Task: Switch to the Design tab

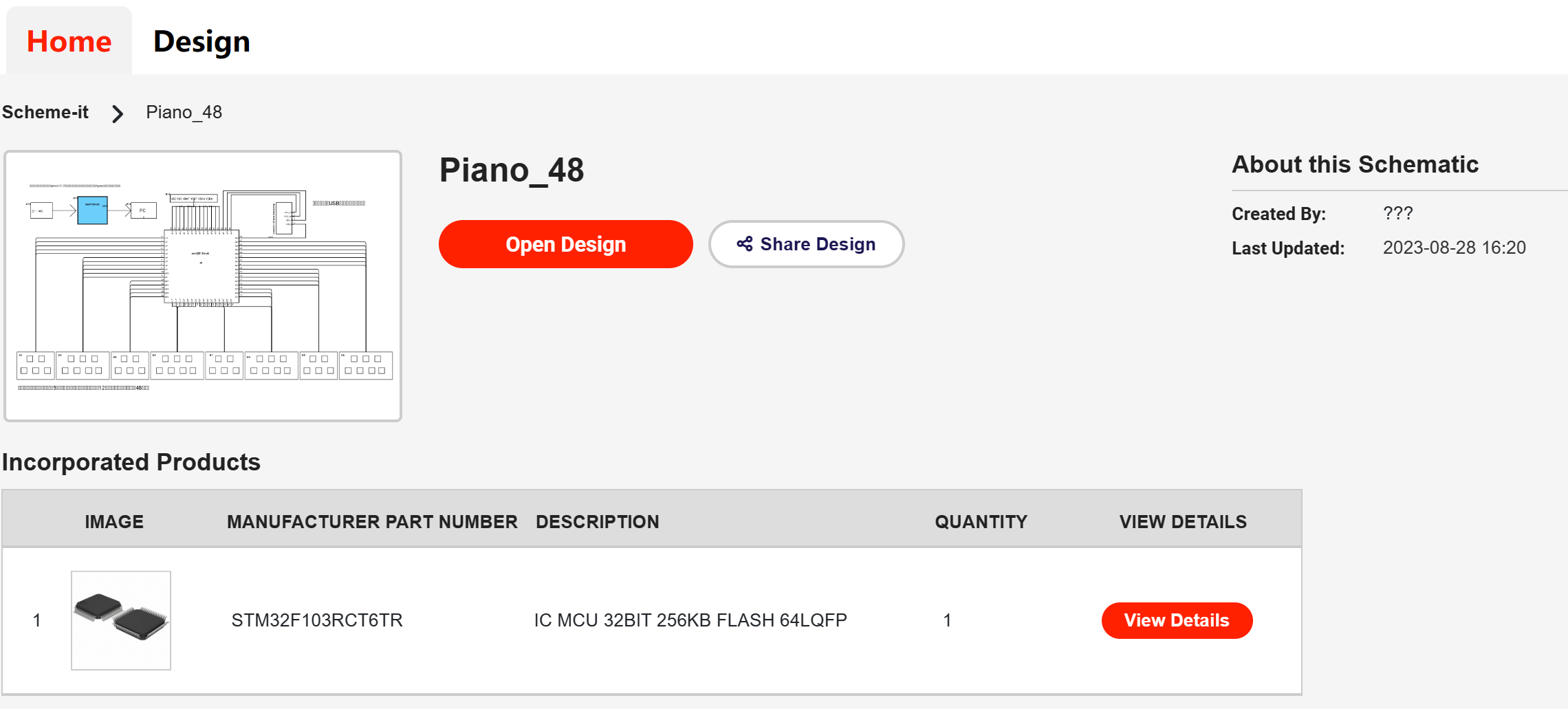Action: [202, 41]
